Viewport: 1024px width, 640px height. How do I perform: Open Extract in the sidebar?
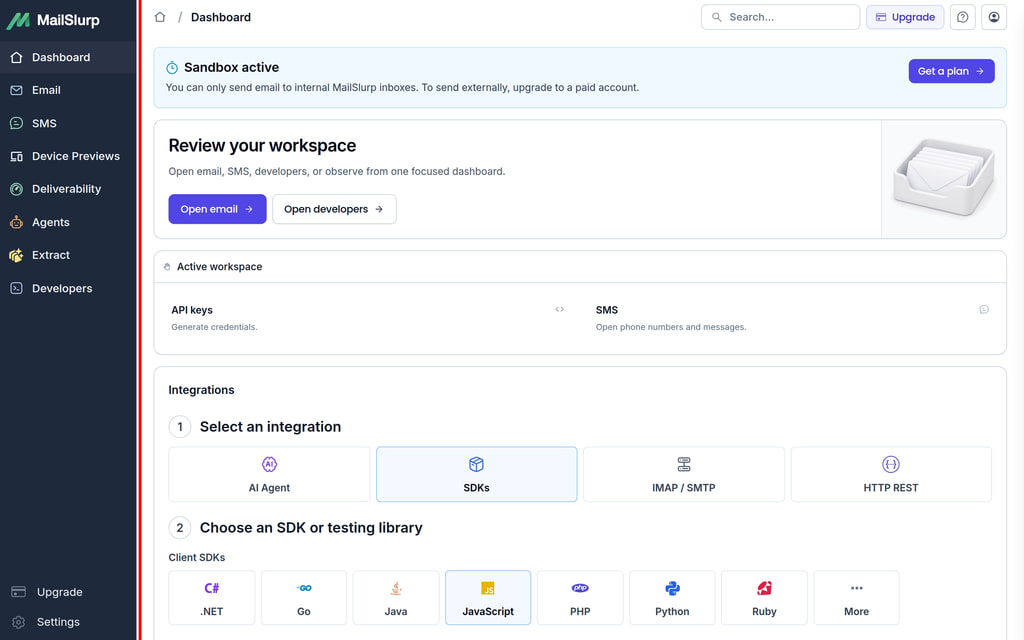pyautogui.click(x=68, y=255)
